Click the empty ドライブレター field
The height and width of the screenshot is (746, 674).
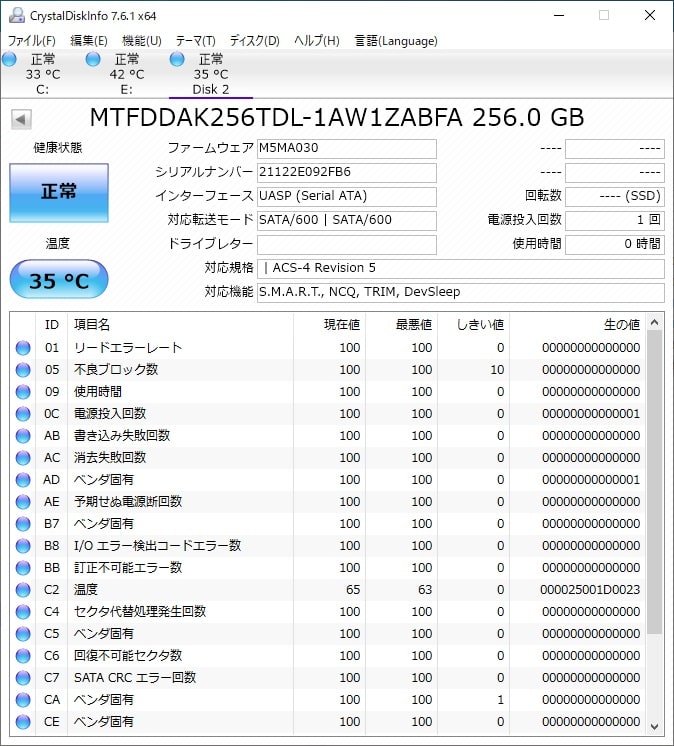coord(347,244)
